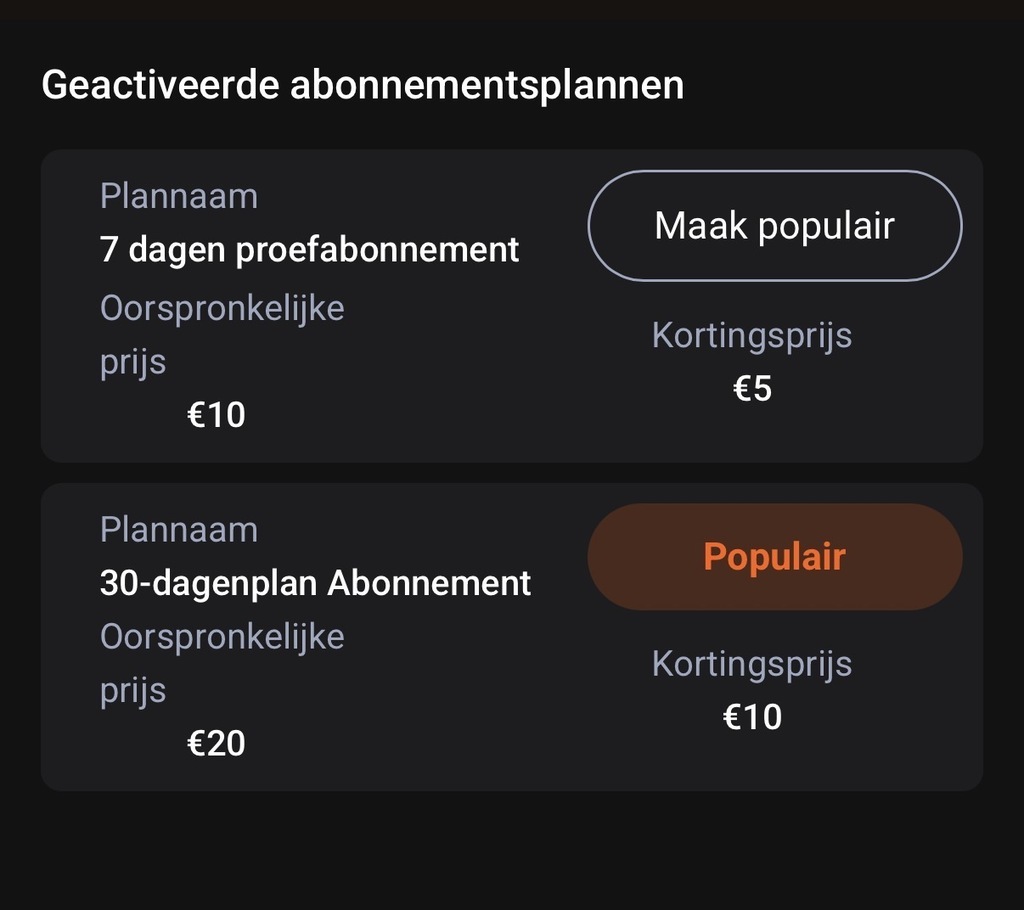Click the €20 original price value
The width and height of the screenshot is (1024, 910).
pyautogui.click(x=216, y=743)
